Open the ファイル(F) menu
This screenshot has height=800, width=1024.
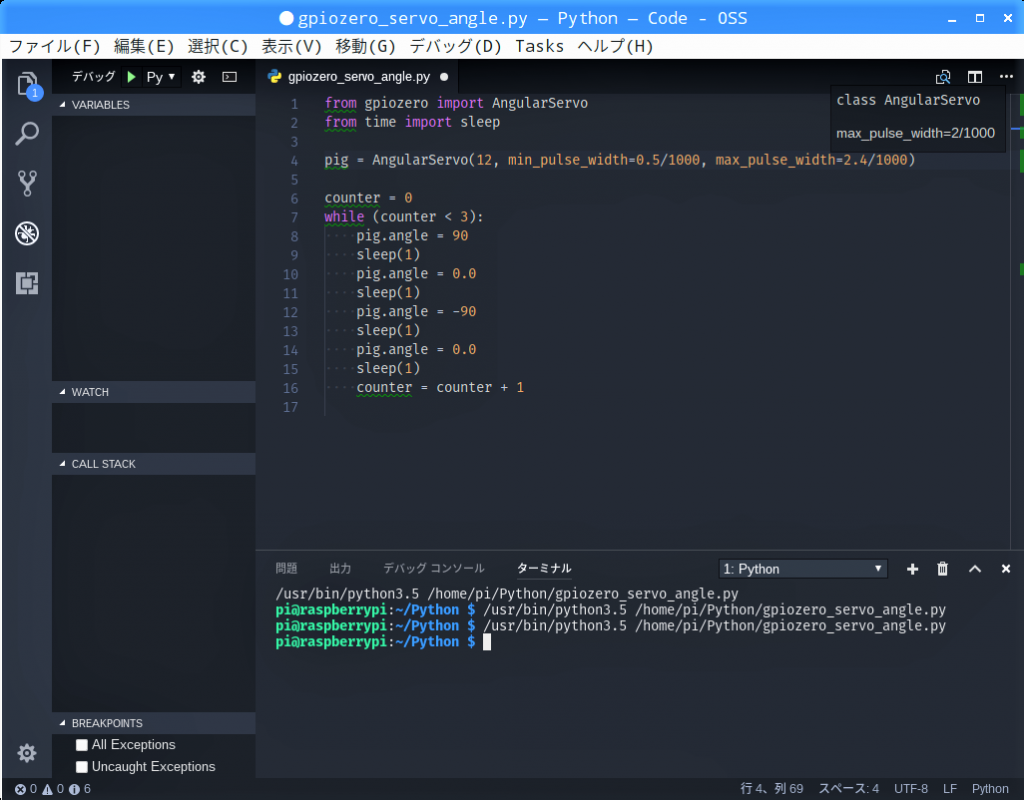[x=55, y=46]
